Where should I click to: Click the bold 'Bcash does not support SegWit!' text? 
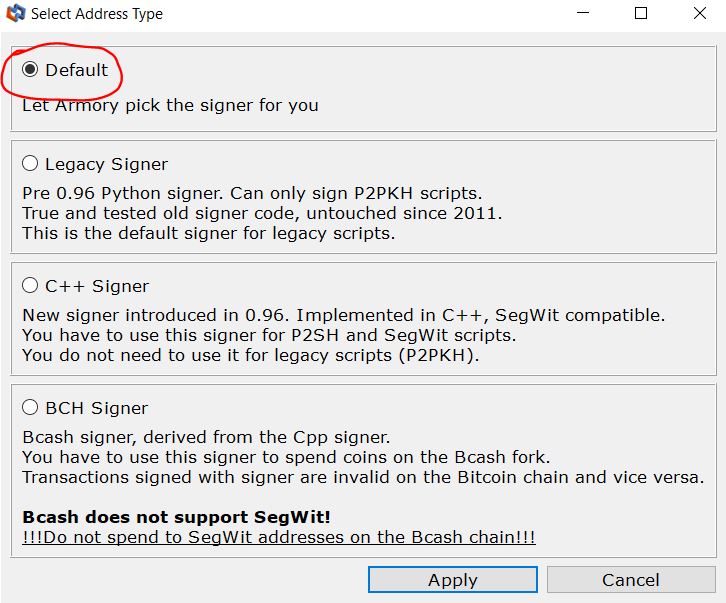point(176,517)
